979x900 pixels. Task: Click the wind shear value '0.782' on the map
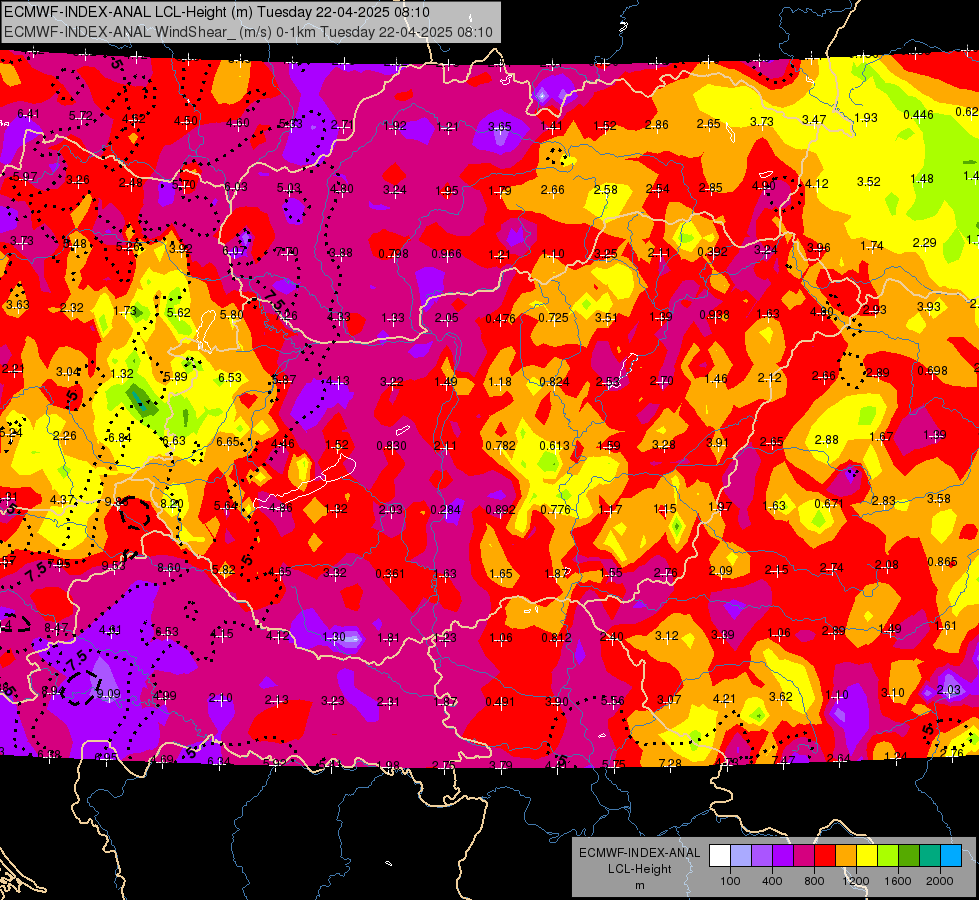[x=500, y=445]
